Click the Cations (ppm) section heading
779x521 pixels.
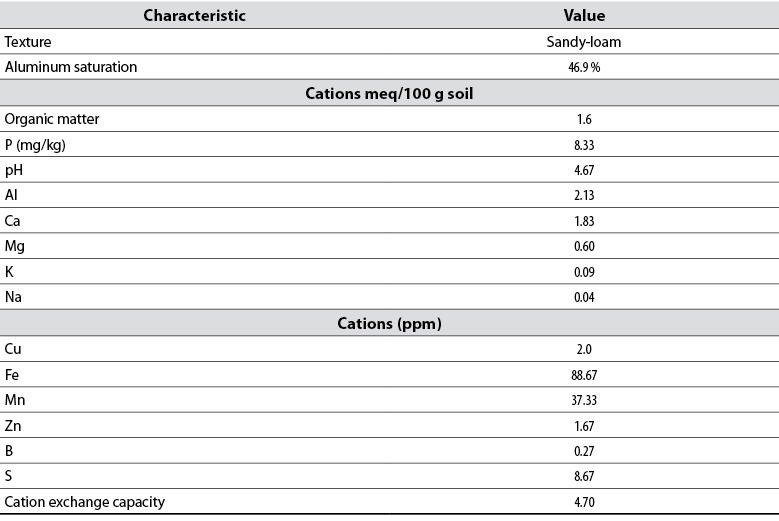point(389,324)
